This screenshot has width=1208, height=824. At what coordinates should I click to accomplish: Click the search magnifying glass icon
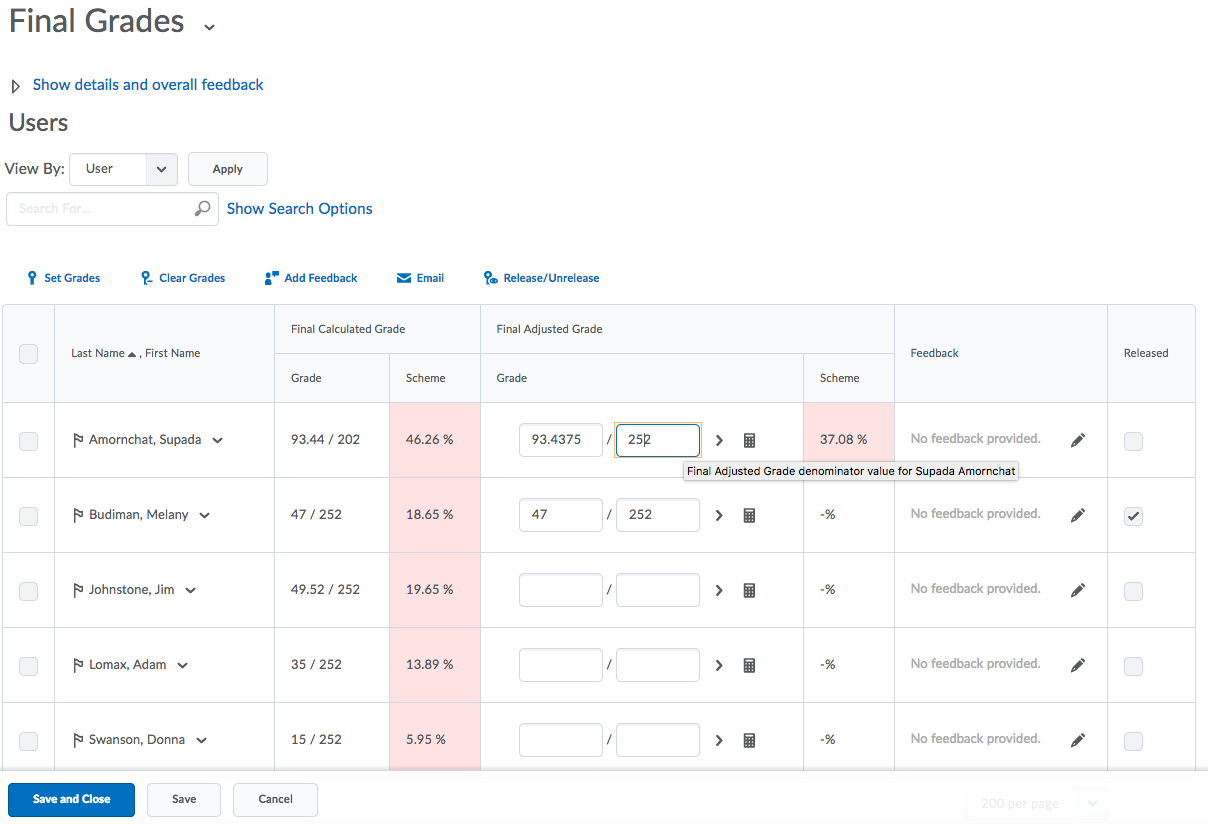(202, 208)
